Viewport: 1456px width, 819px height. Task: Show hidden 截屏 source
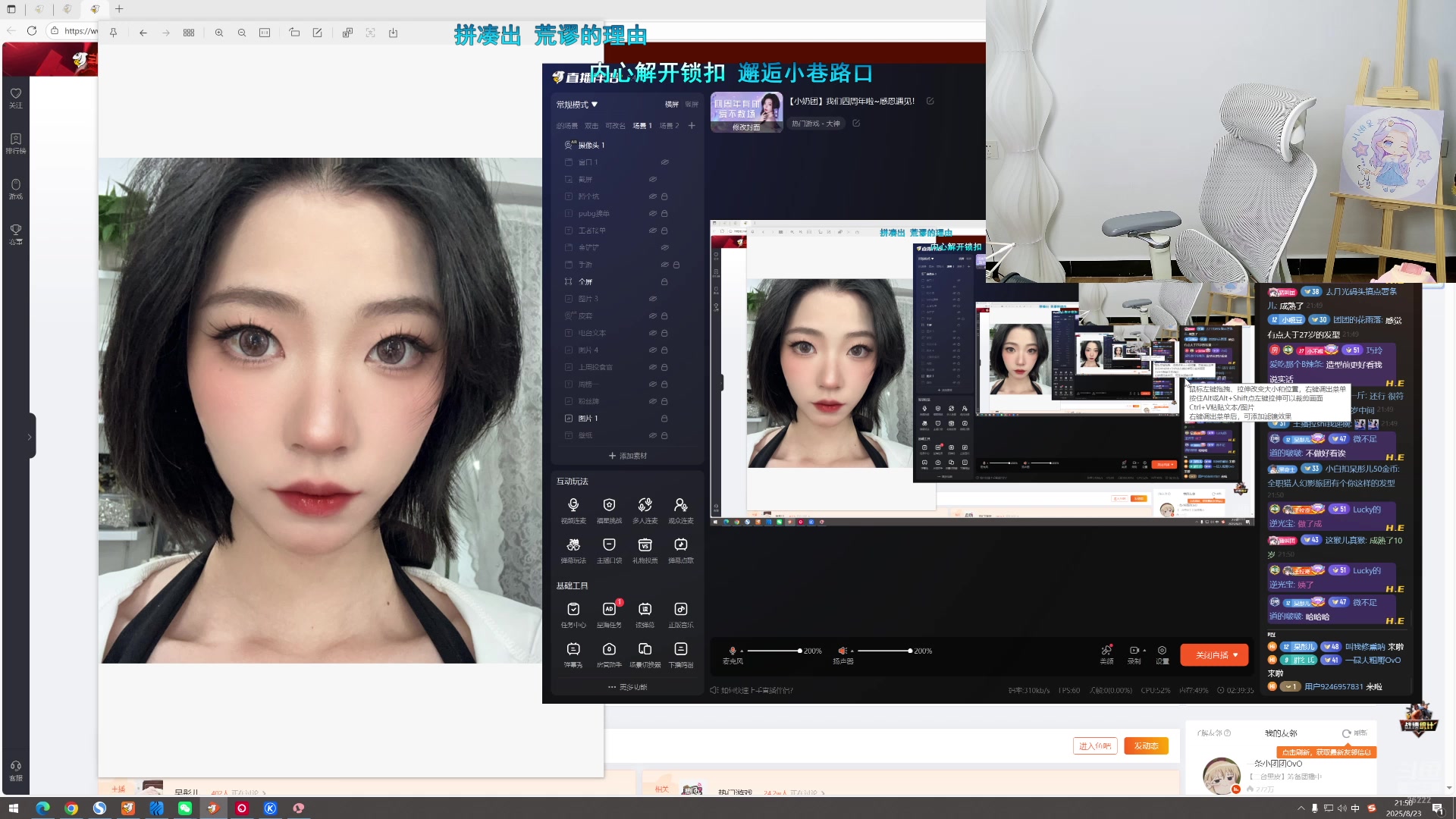tap(652, 180)
